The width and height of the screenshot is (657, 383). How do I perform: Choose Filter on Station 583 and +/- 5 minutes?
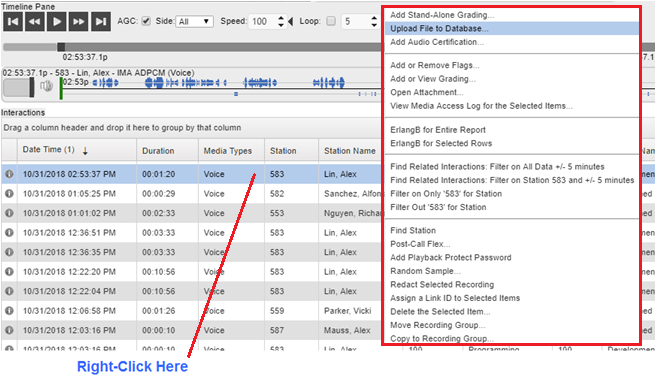pyautogui.click(x=512, y=180)
